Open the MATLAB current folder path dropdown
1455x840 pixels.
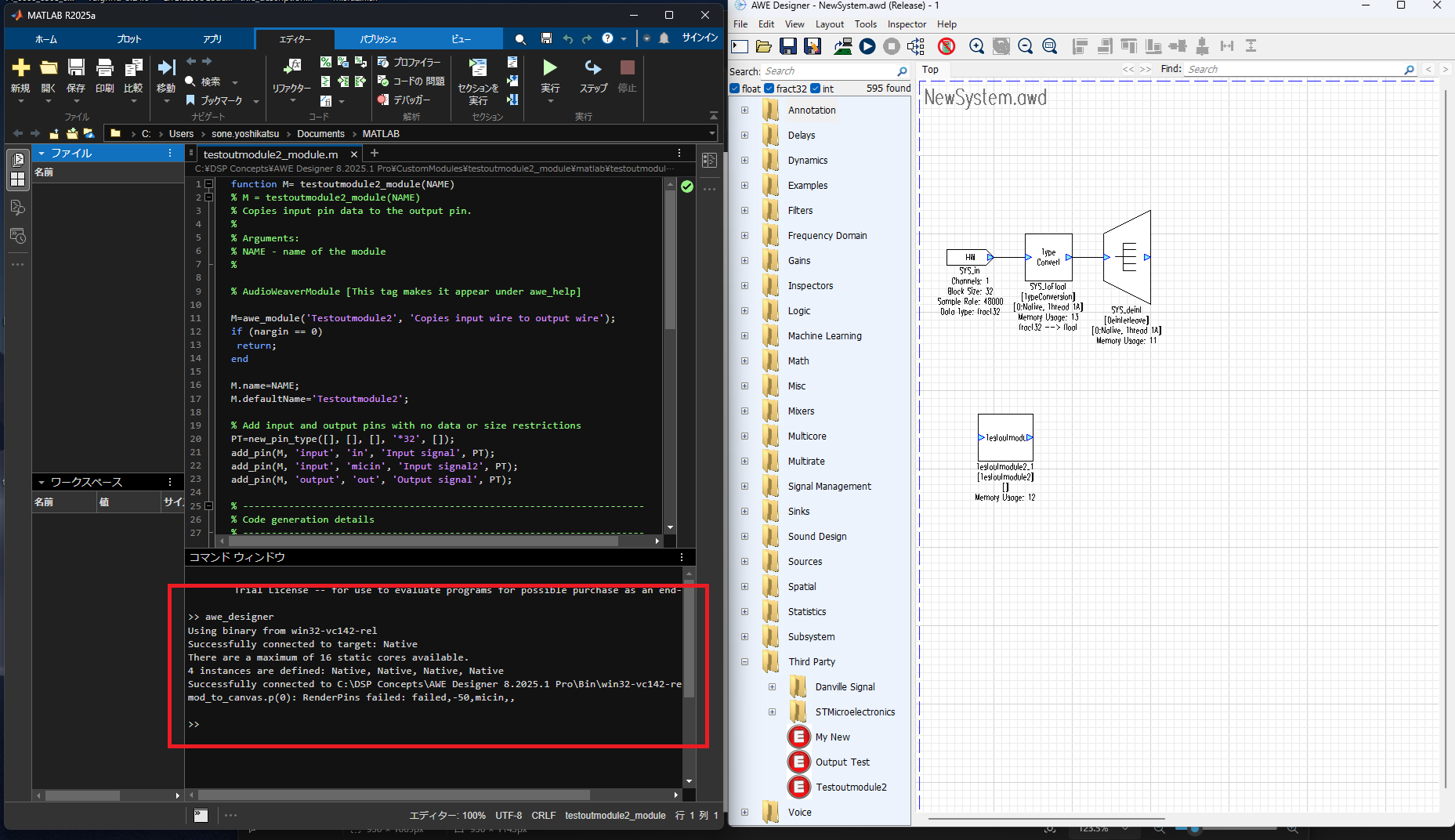tap(711, 134)
